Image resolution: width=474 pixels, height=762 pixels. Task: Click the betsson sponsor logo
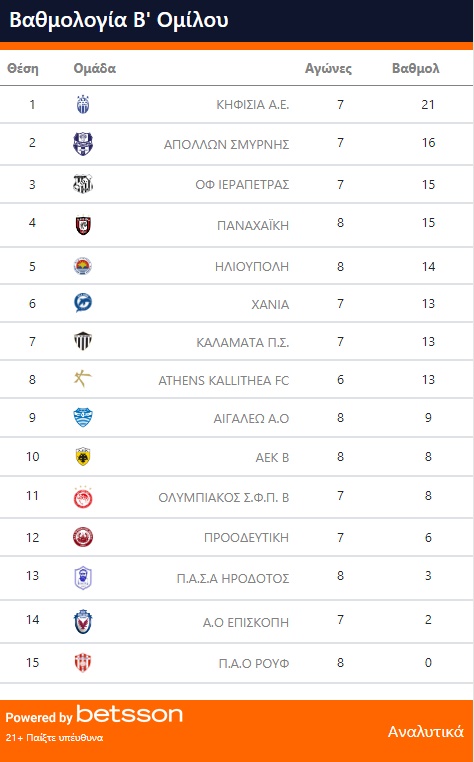click(x=130, y=714)
